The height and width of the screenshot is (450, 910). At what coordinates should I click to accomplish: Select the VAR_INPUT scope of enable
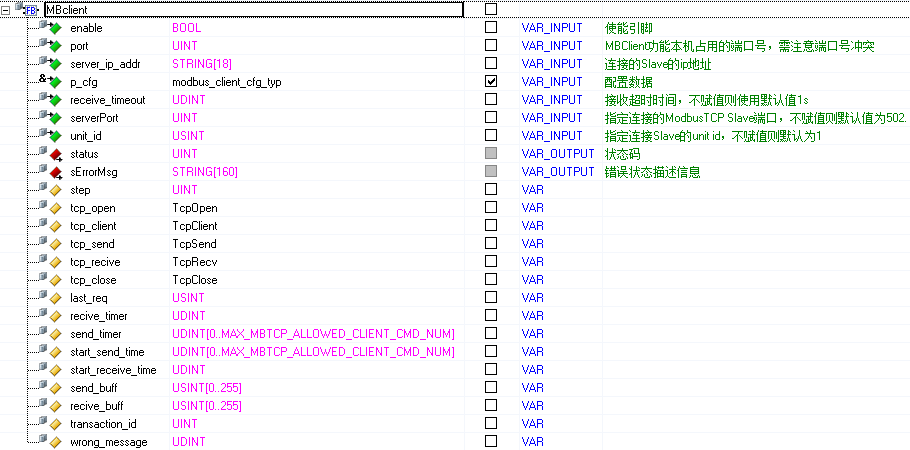552,28
